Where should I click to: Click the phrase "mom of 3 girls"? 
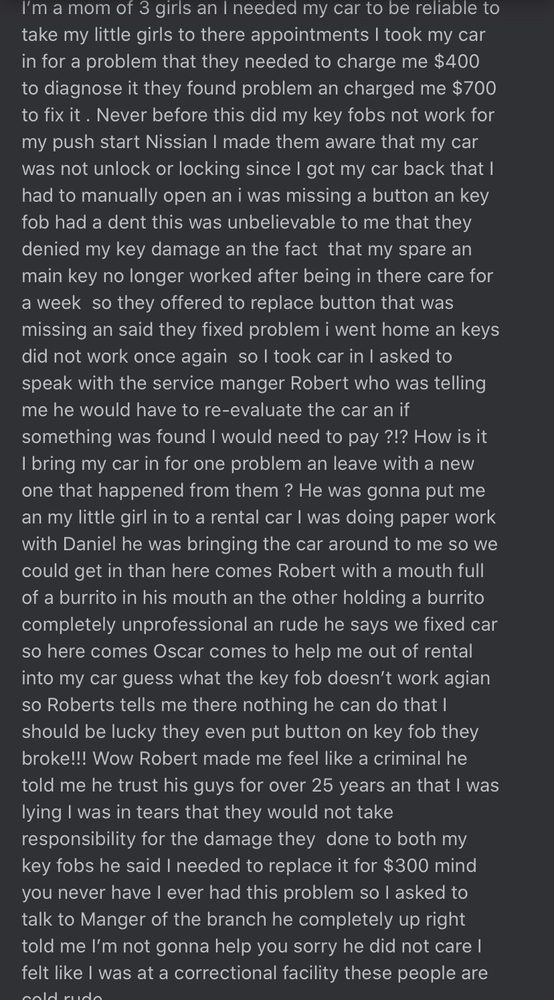pyautogui.click(x=118, y=9)
